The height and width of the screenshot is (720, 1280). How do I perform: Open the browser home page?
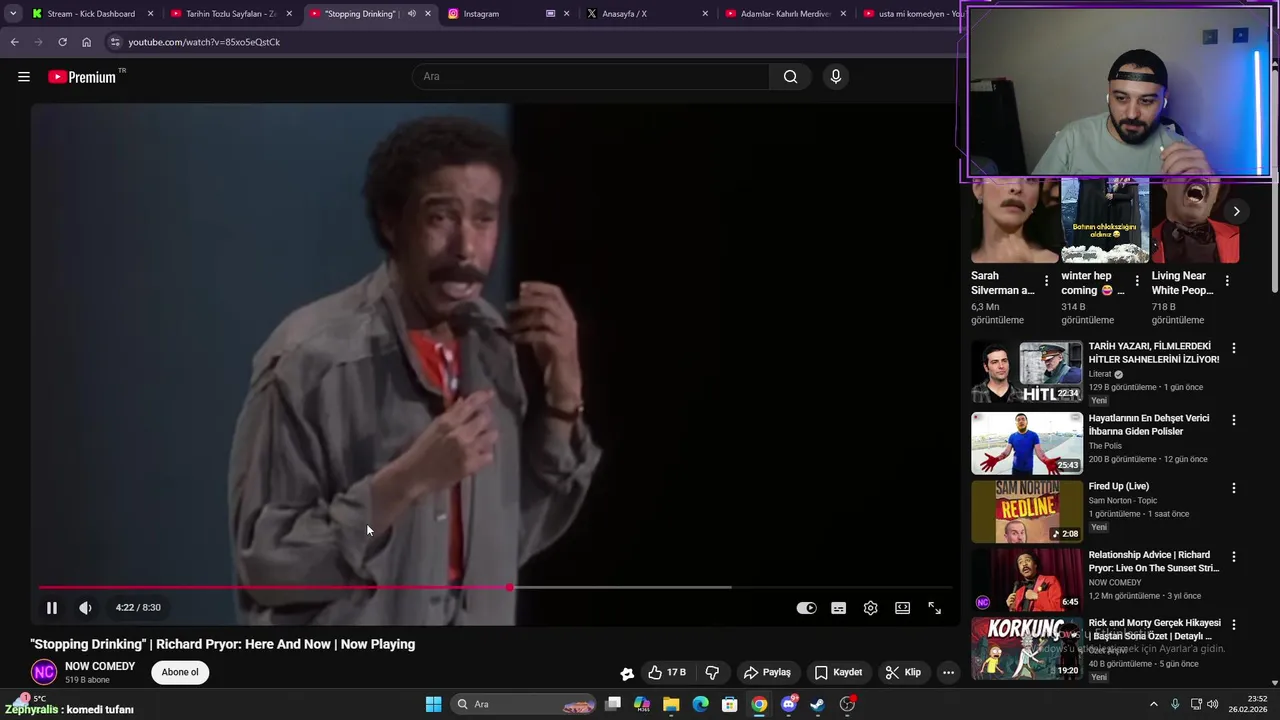(x=86, y=42)
